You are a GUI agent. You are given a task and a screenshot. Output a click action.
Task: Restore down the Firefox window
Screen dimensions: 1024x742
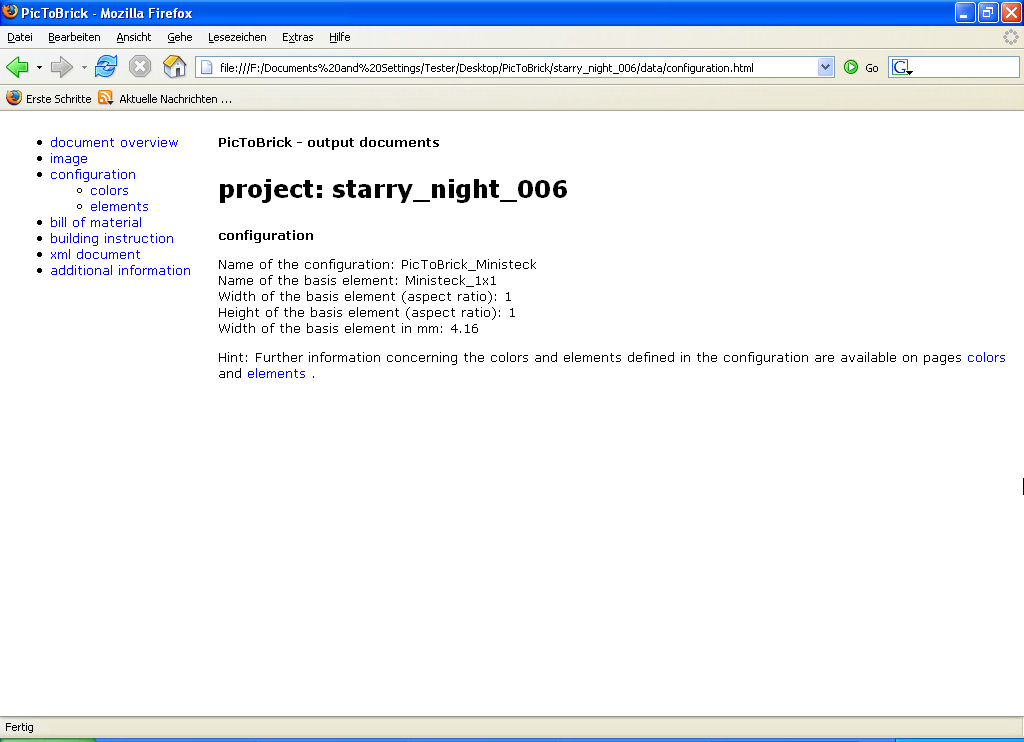point(988,12)
